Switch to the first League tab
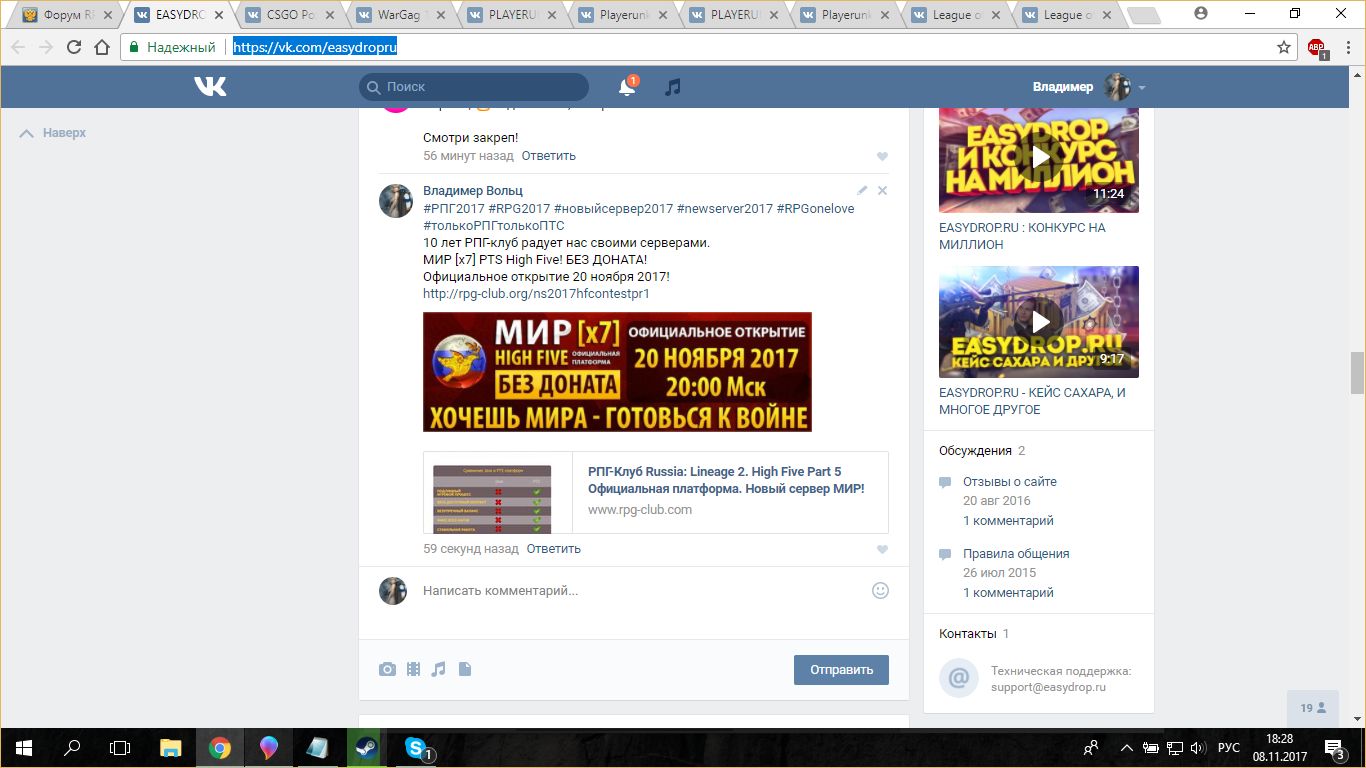Image resolution: width=1366 pixels, height=768 pixels. (x=956, y=15)
